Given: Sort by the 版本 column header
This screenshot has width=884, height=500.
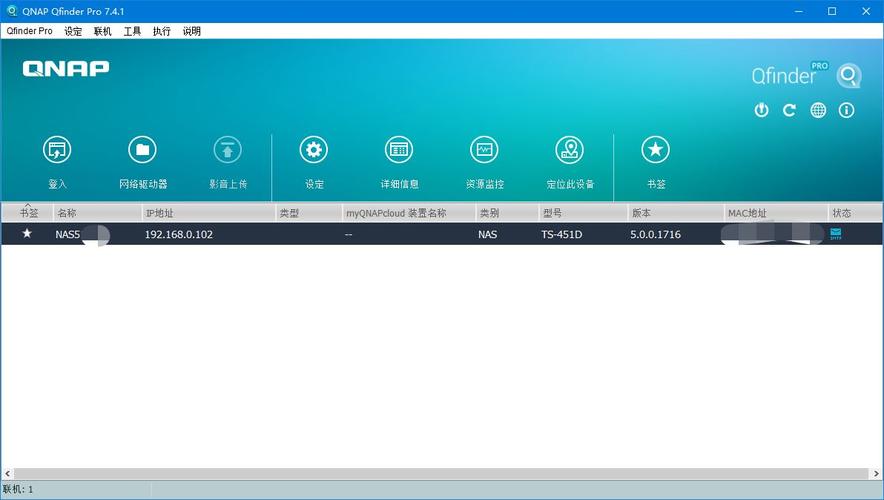Looking at the screenshot, I should point(676,213).
